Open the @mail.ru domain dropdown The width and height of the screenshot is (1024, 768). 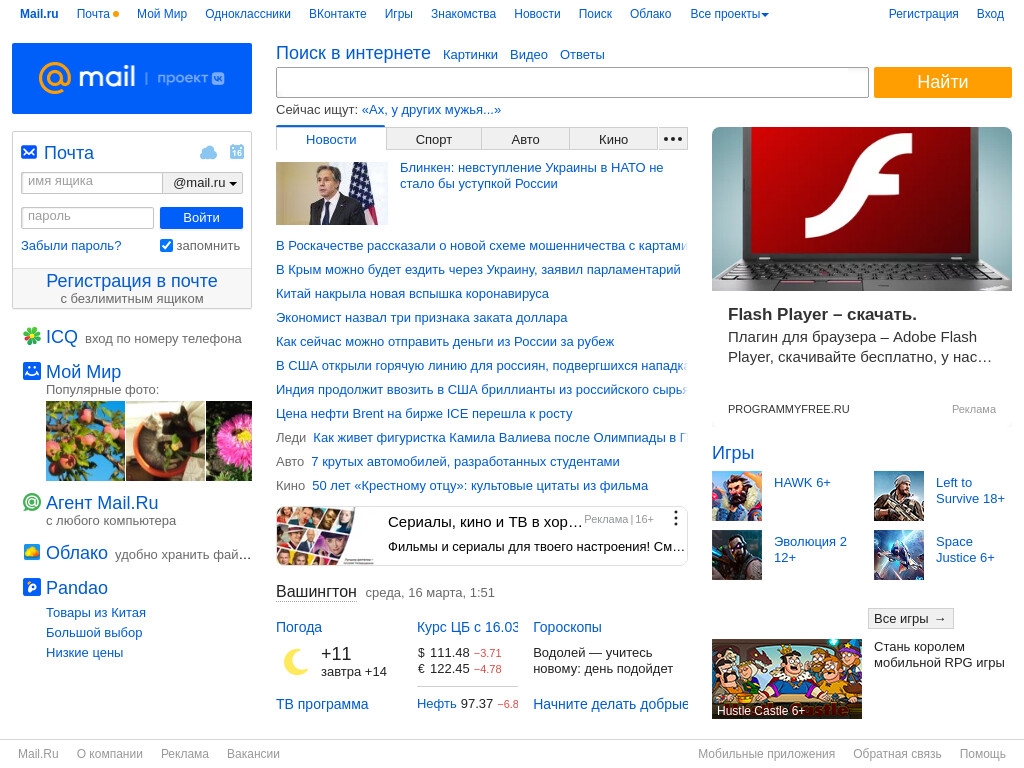coord(203,183)
